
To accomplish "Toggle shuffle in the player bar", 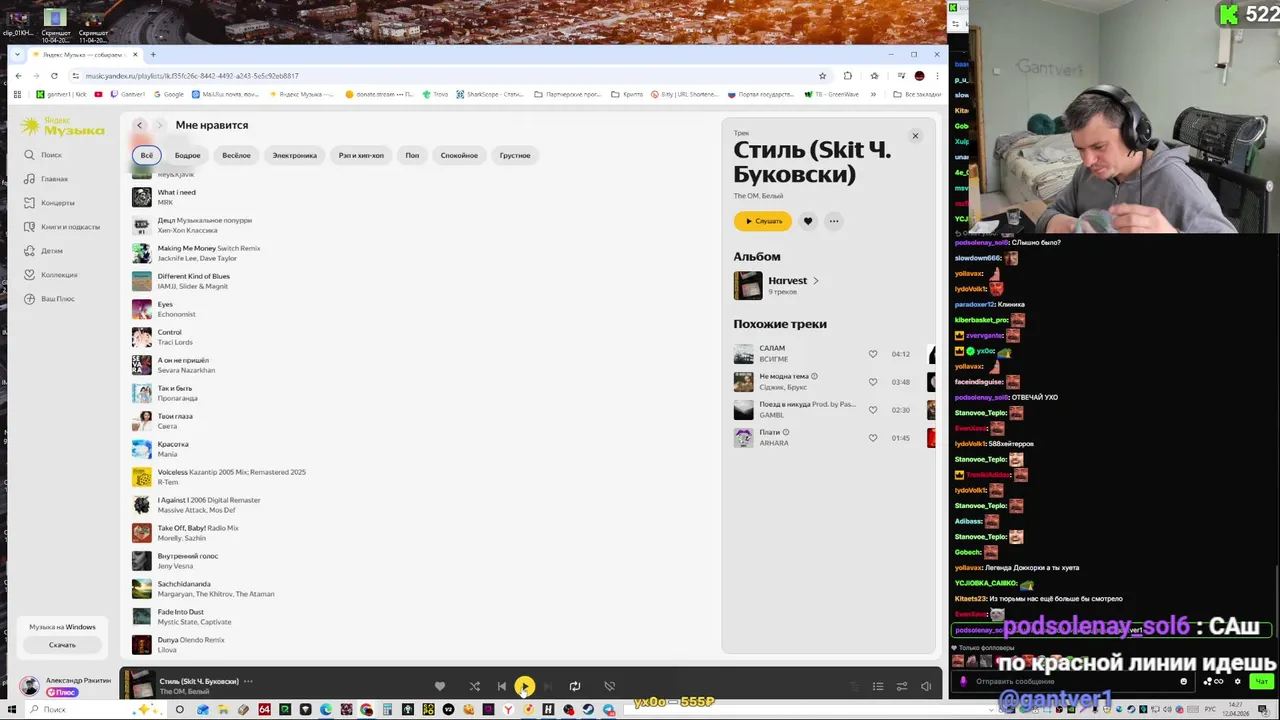I will point(474,686).
